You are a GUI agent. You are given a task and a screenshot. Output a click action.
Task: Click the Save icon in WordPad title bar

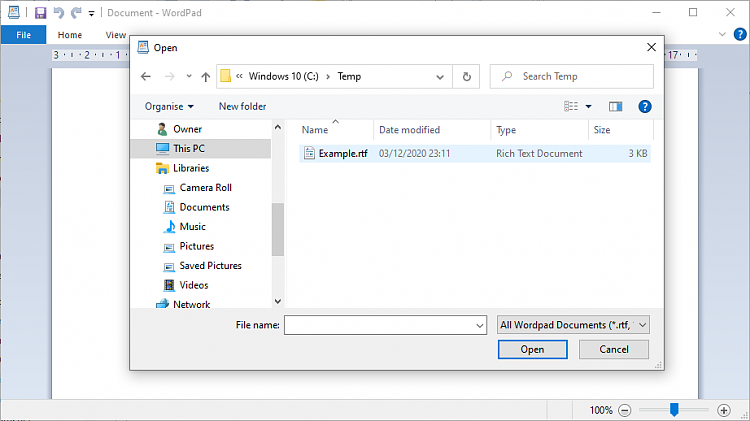click(x=41, y=13)
